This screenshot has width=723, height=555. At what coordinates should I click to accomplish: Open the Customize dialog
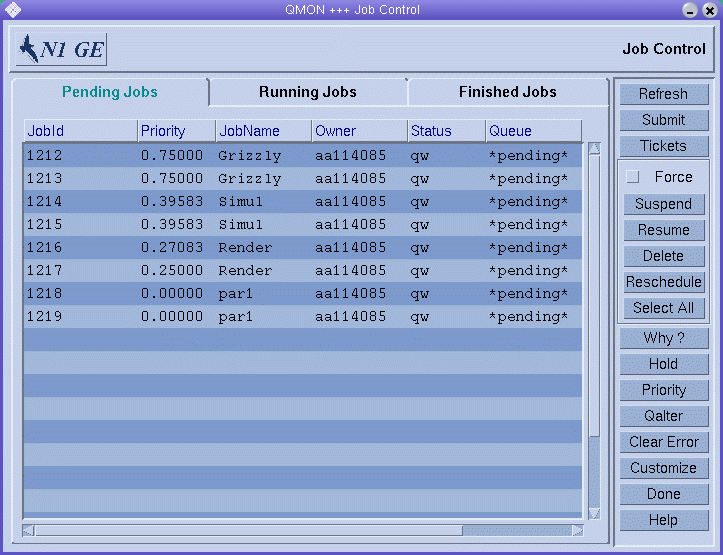point(664,468)
